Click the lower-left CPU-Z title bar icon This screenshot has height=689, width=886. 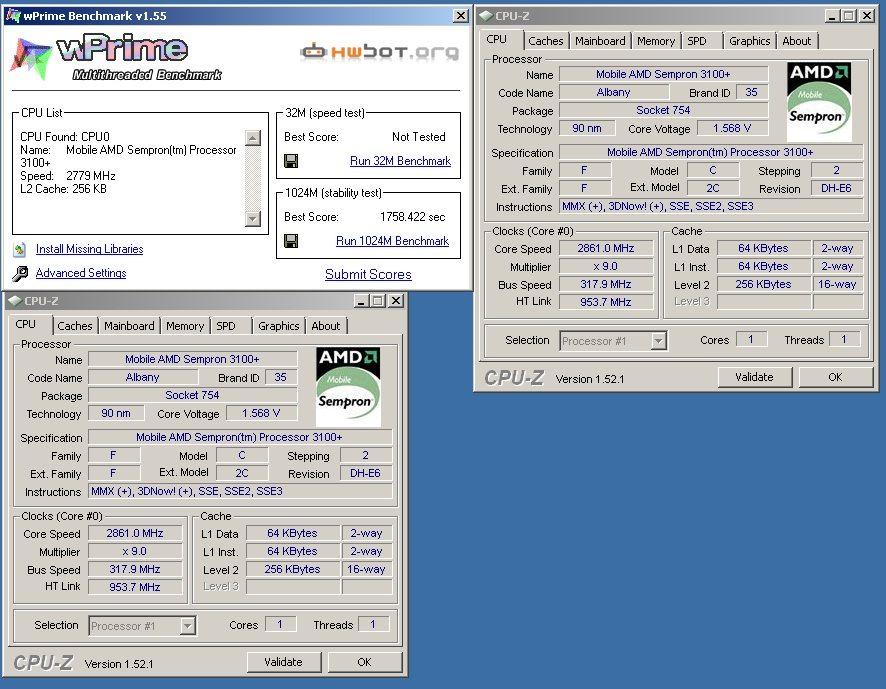(15, 301)
